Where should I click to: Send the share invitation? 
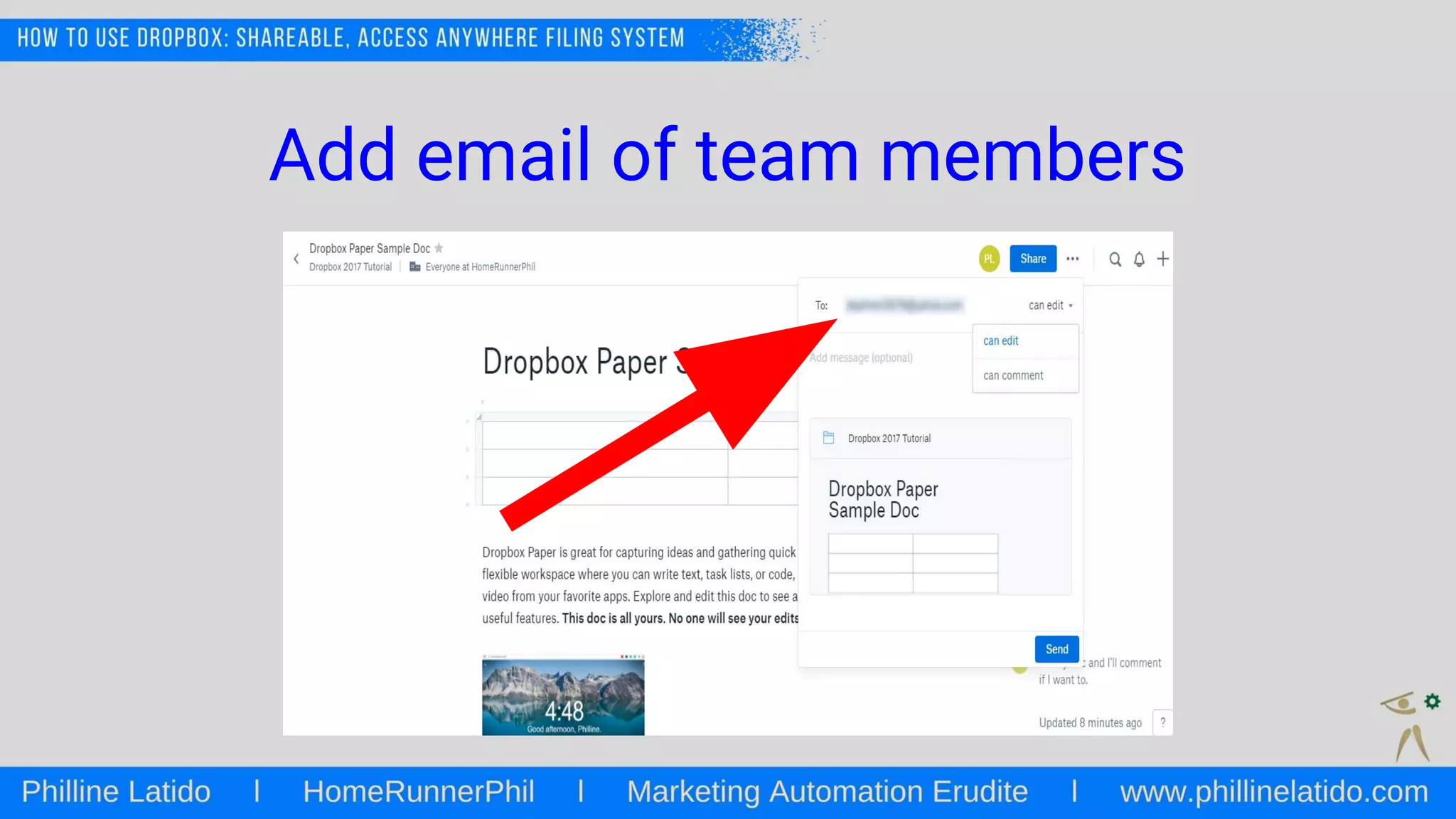tap(1056, 649)
